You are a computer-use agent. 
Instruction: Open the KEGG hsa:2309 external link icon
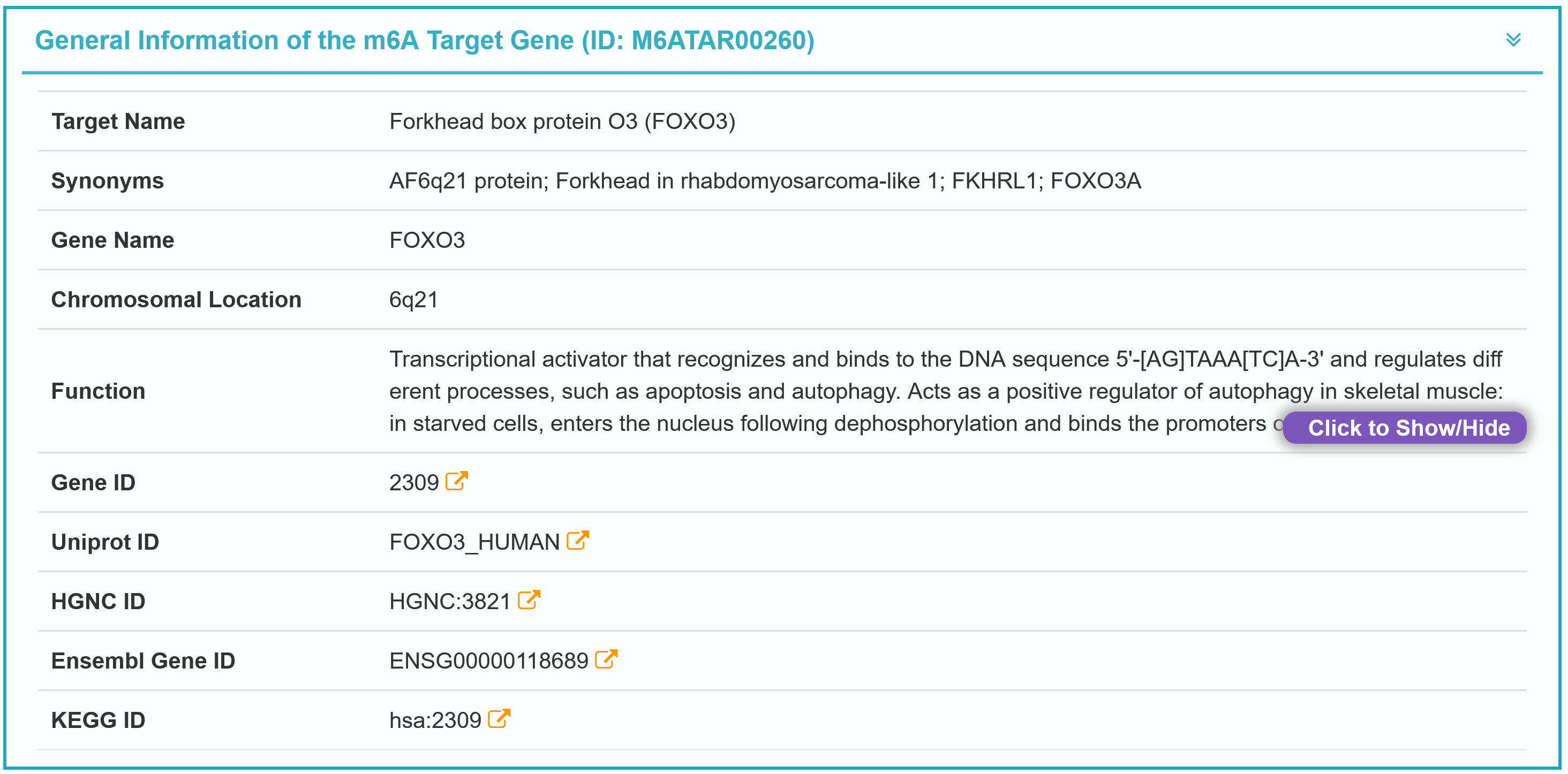point(499,719)
